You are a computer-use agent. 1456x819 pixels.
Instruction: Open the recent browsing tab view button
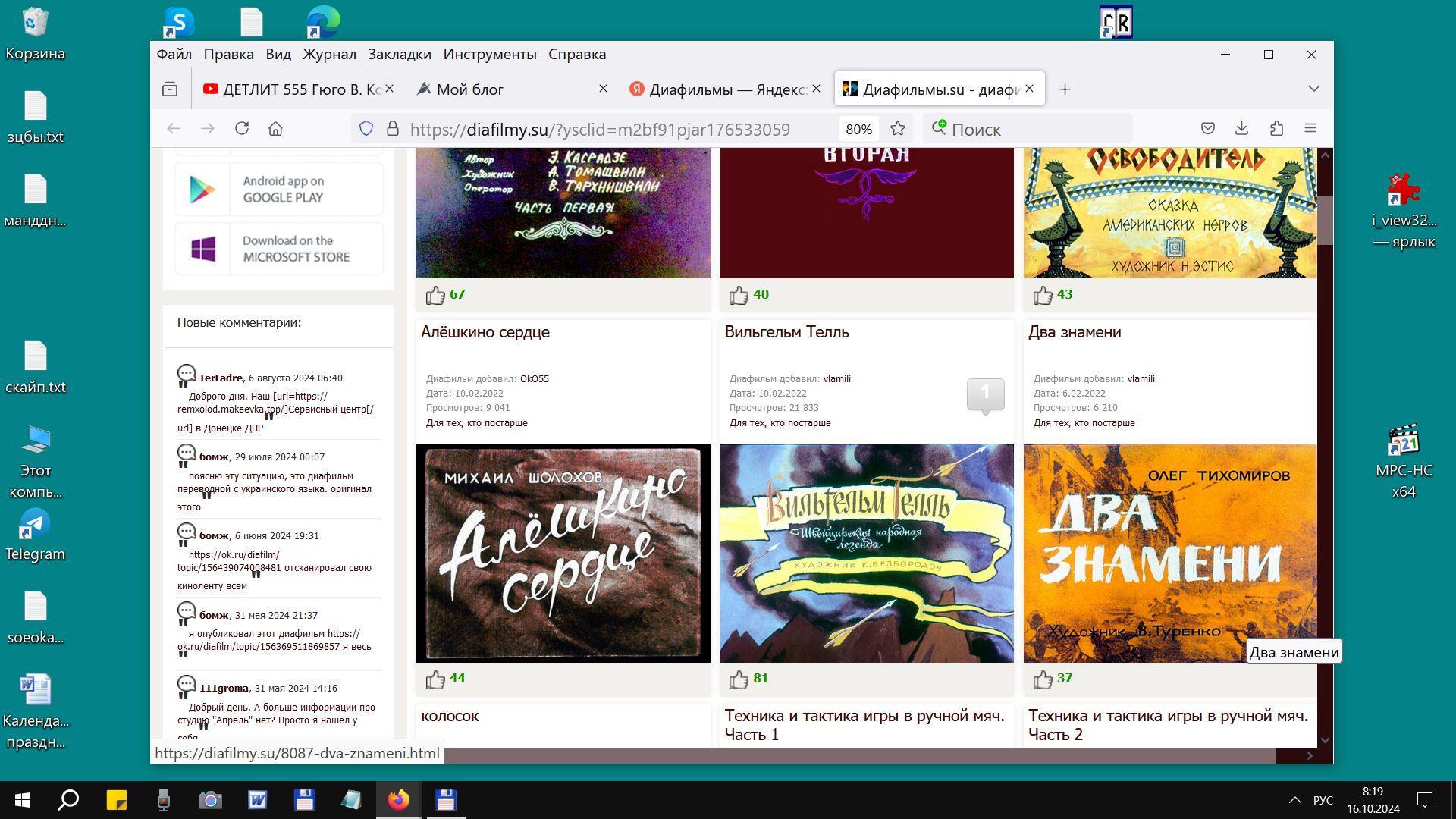[x=170, y=89]
